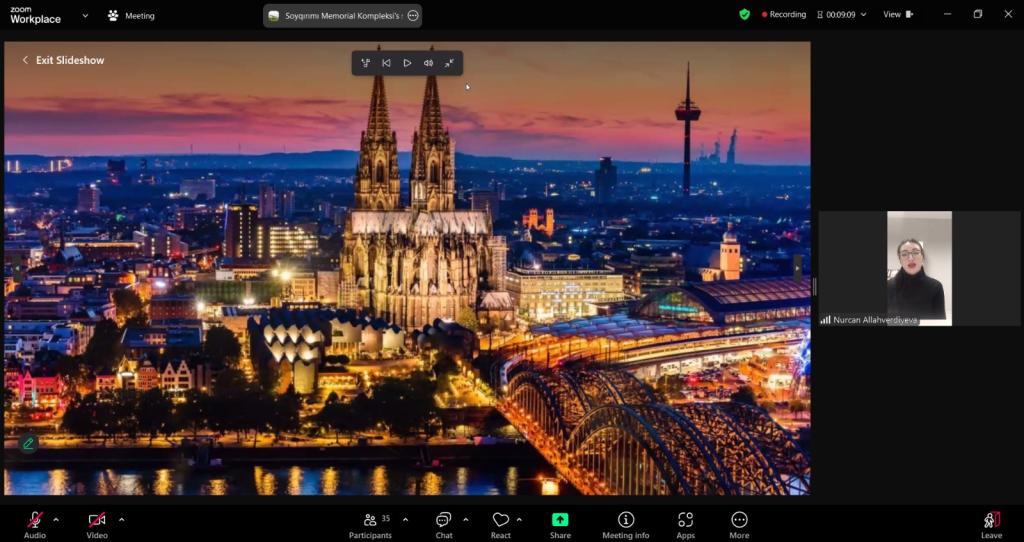The height and width of the screenshot is (542, 1024).
Task: Unmute the Audio microphone icon
Action: [35, 520]
